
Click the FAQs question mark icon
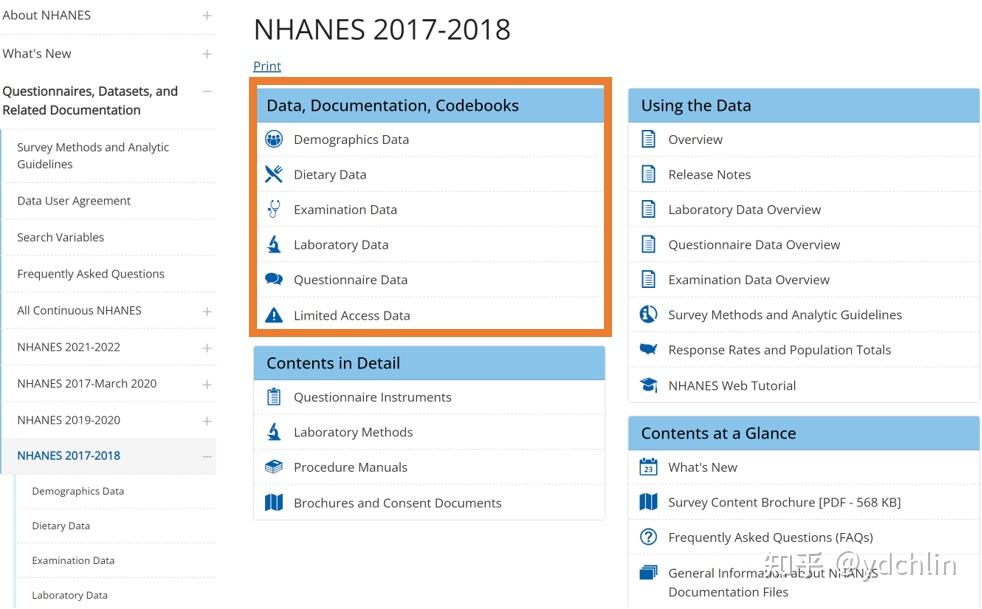[x=648, y=537]
